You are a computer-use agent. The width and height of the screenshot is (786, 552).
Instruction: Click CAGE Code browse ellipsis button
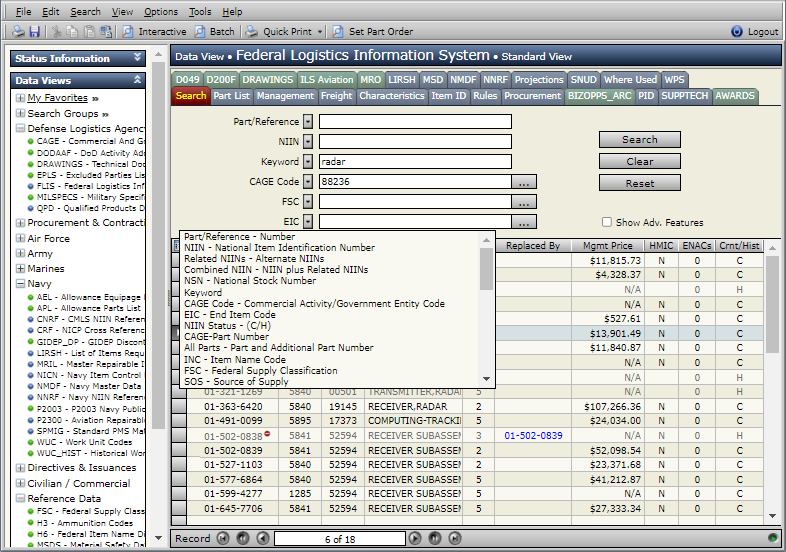(x=524, y=181)
